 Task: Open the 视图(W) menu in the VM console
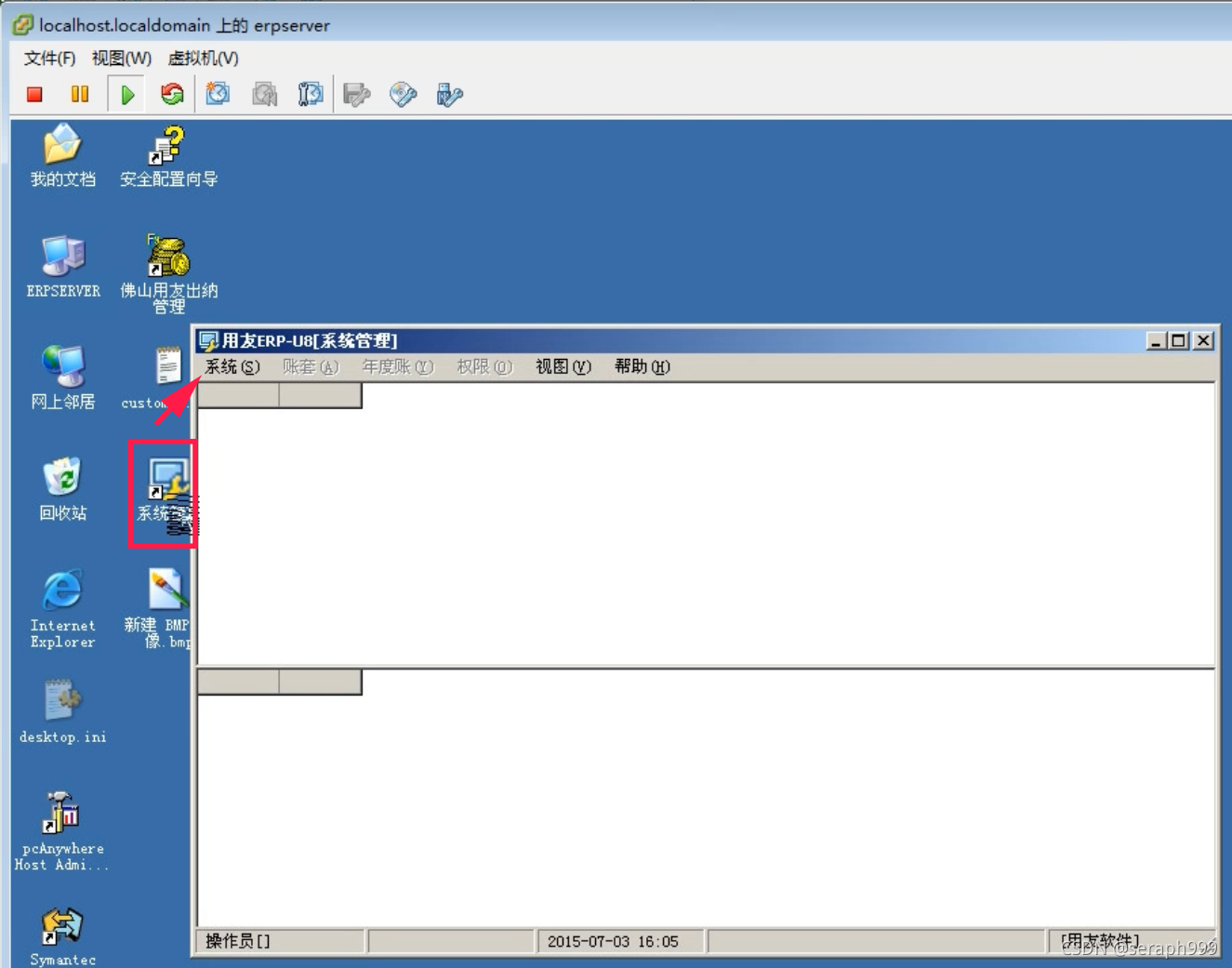122,58
